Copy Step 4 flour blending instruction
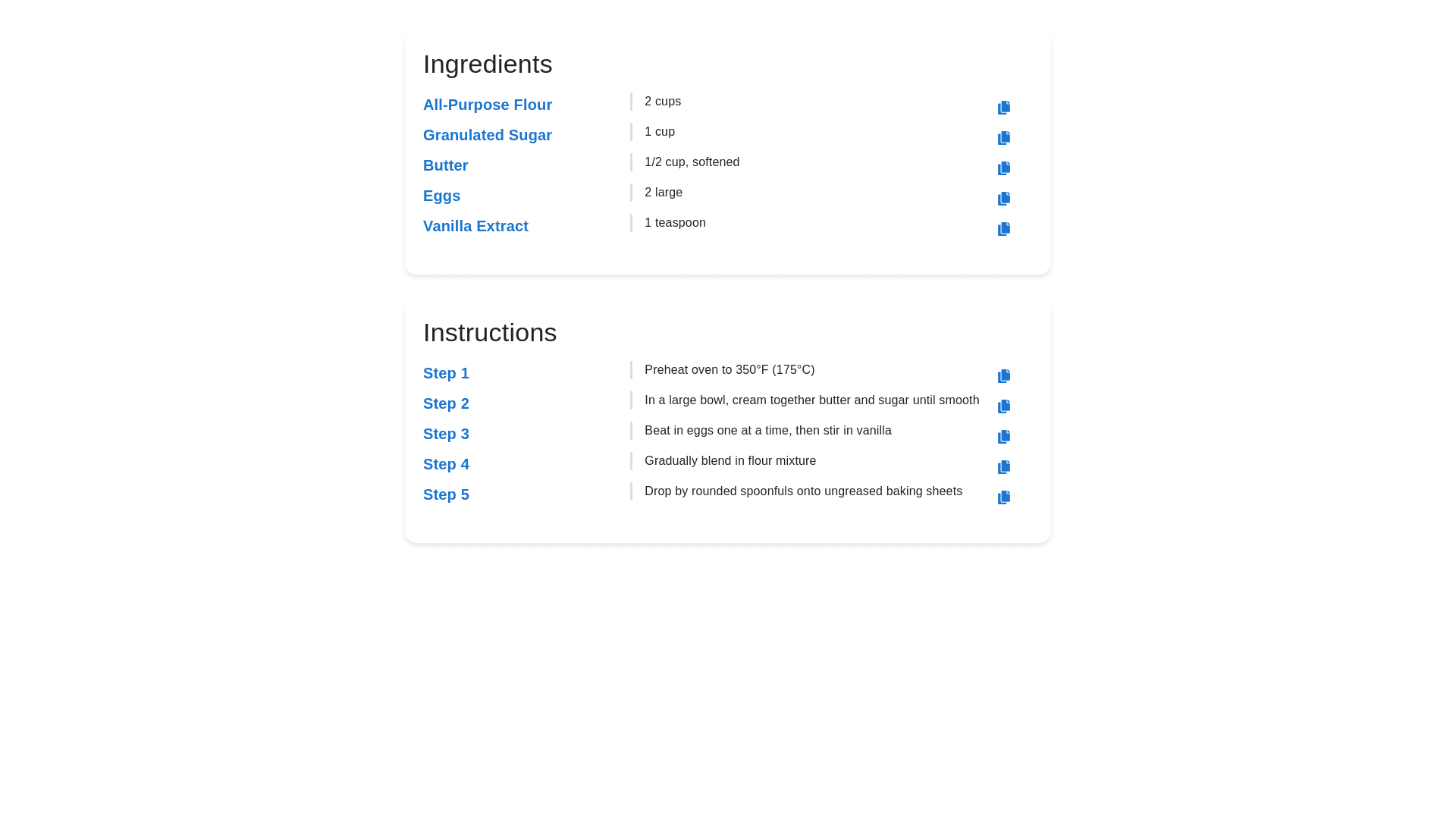The image size is (1456, 819). click(1003, 467)
